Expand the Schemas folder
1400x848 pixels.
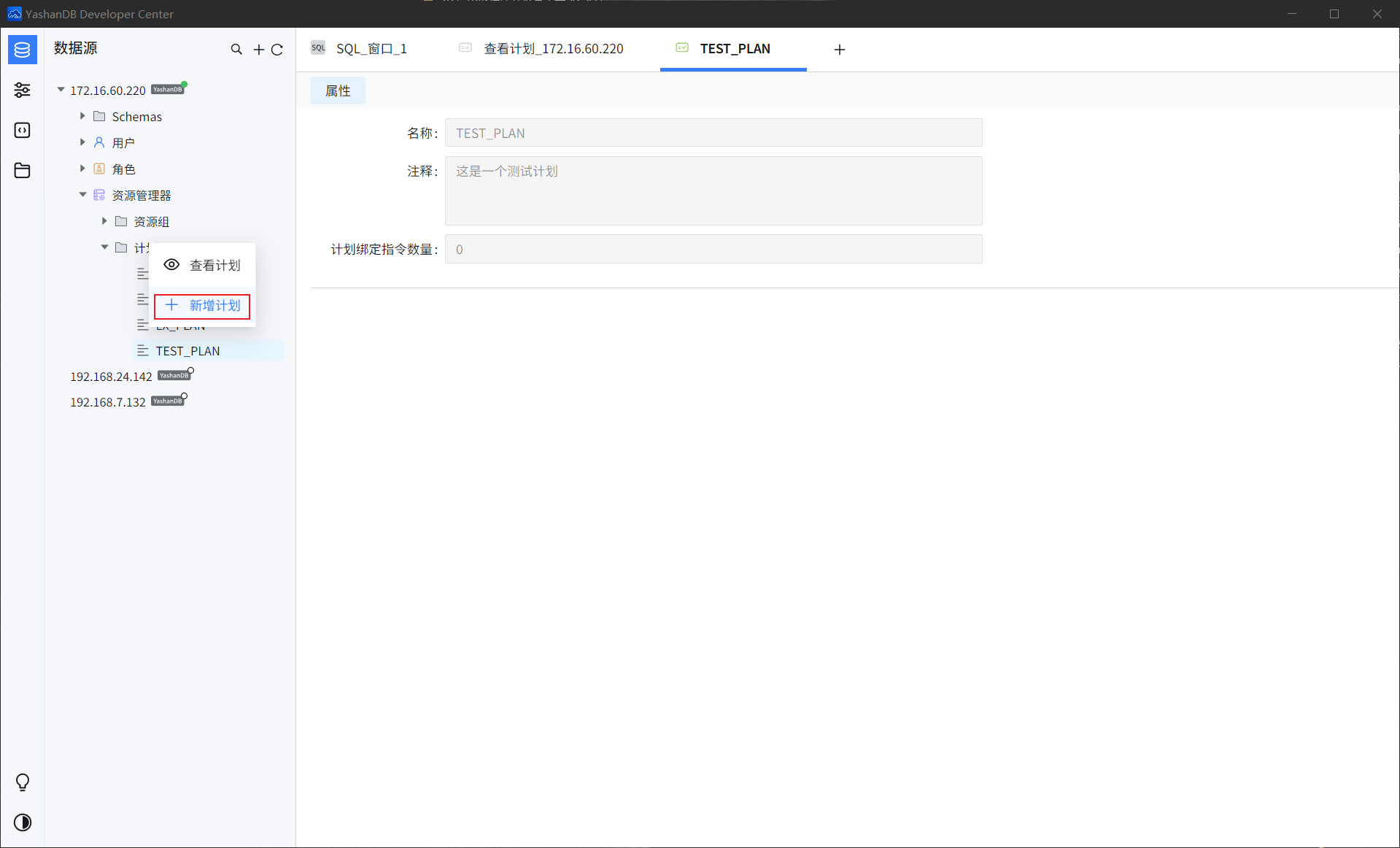[82, 116]
